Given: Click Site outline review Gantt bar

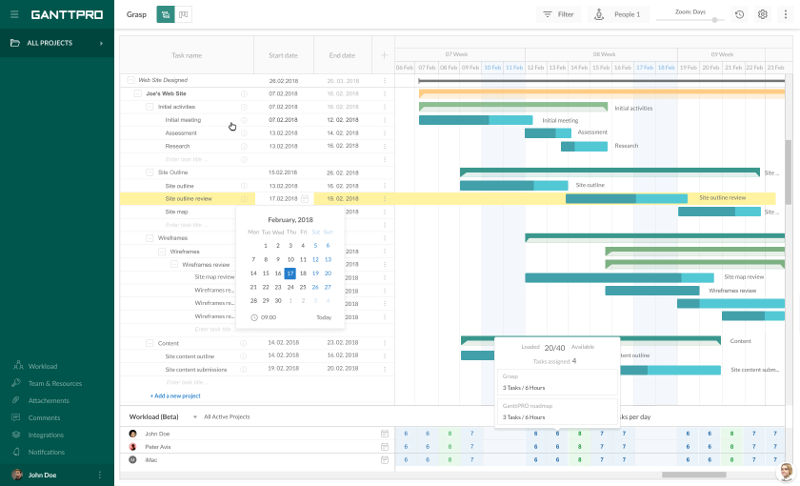Looking at the screenshot, I should pyautogui.click(x=627, y=198).
